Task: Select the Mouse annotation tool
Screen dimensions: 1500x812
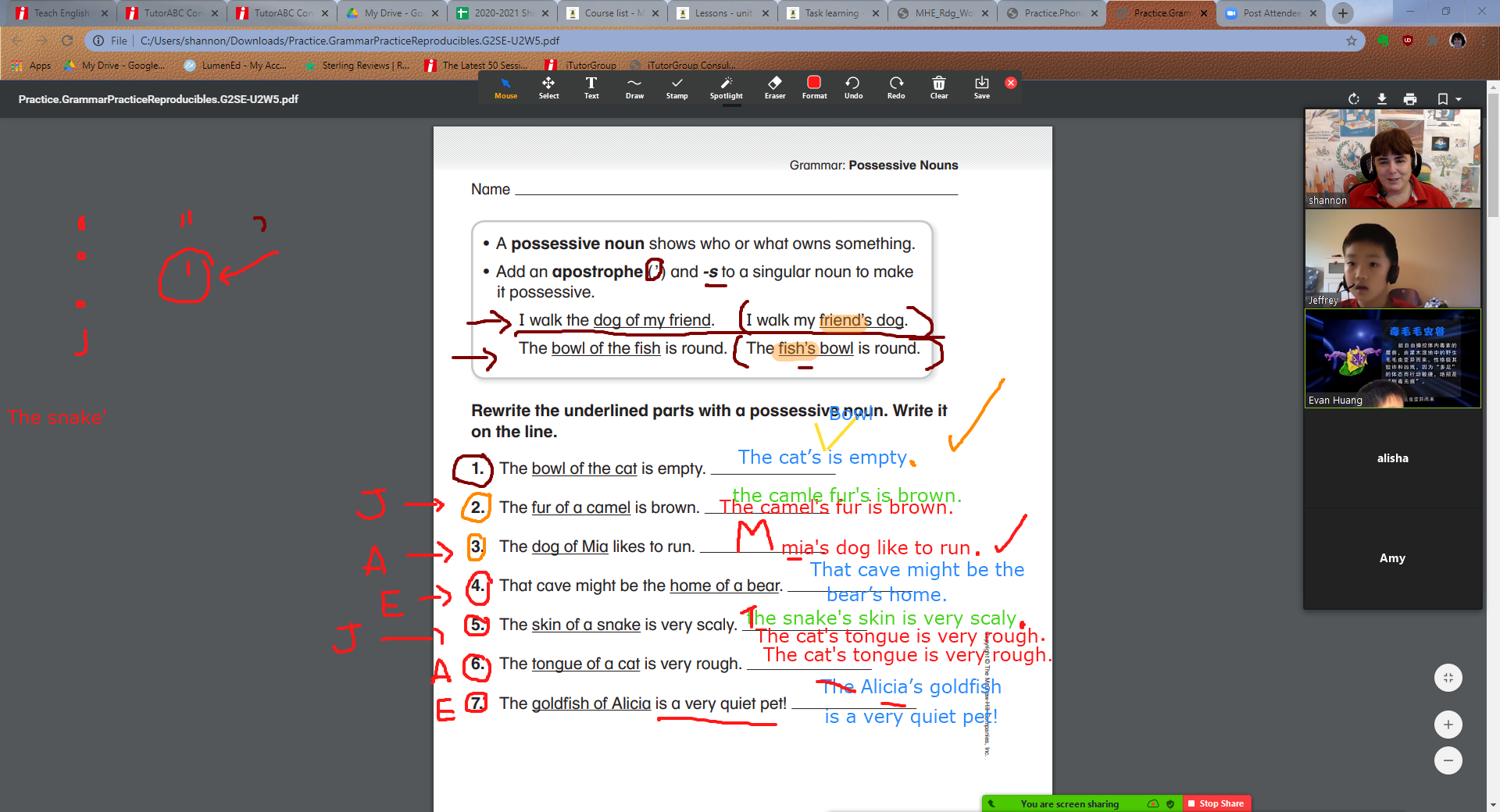Action: click(505, 87)
